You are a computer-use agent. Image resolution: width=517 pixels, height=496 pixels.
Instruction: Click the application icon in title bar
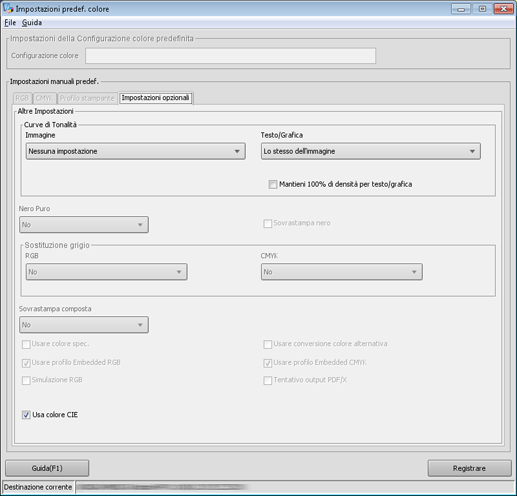tap(8, 9)
